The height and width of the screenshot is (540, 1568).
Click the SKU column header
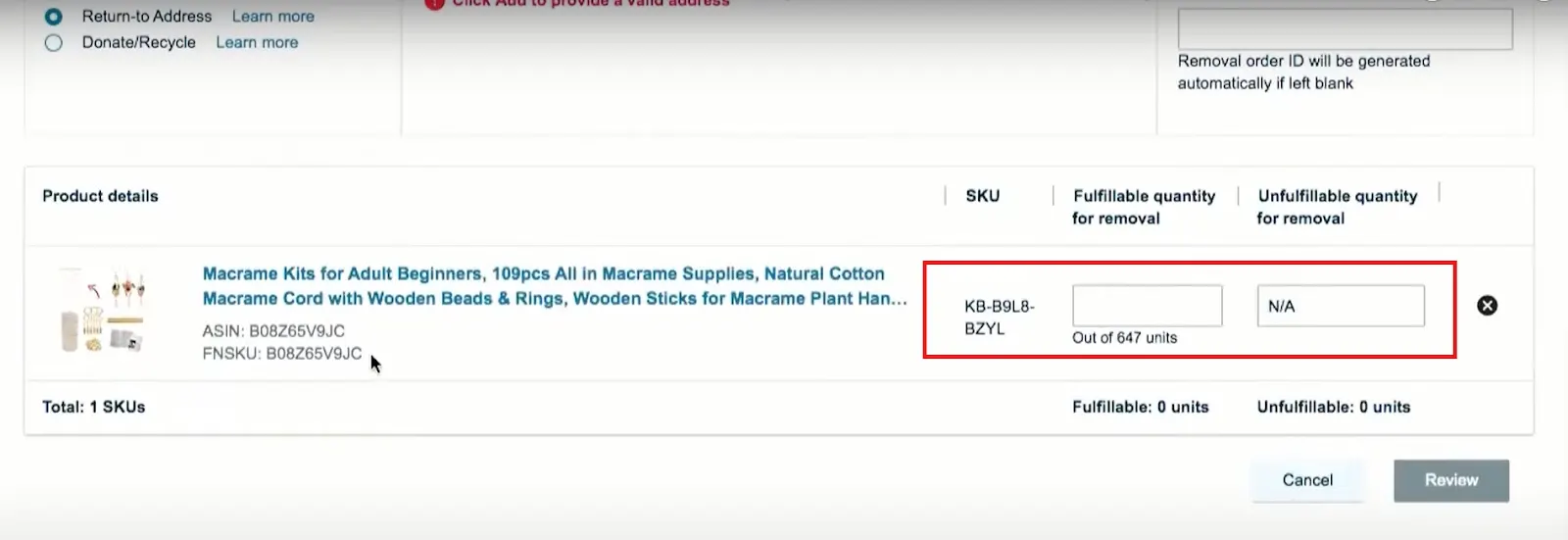click(x=983, y=196)
